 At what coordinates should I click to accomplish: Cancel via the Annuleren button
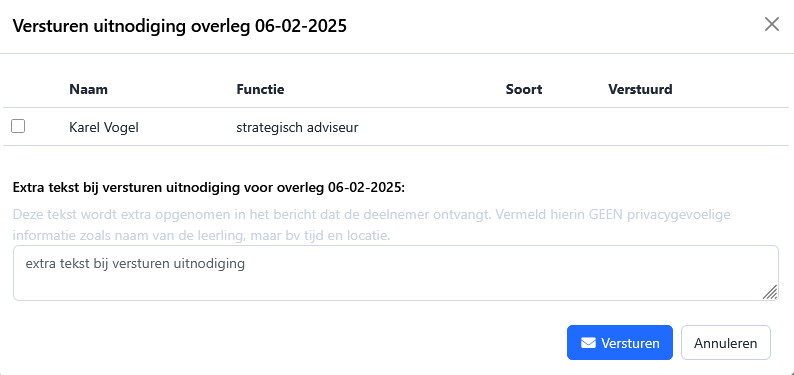pyautogui.click(x=726, y=343)
